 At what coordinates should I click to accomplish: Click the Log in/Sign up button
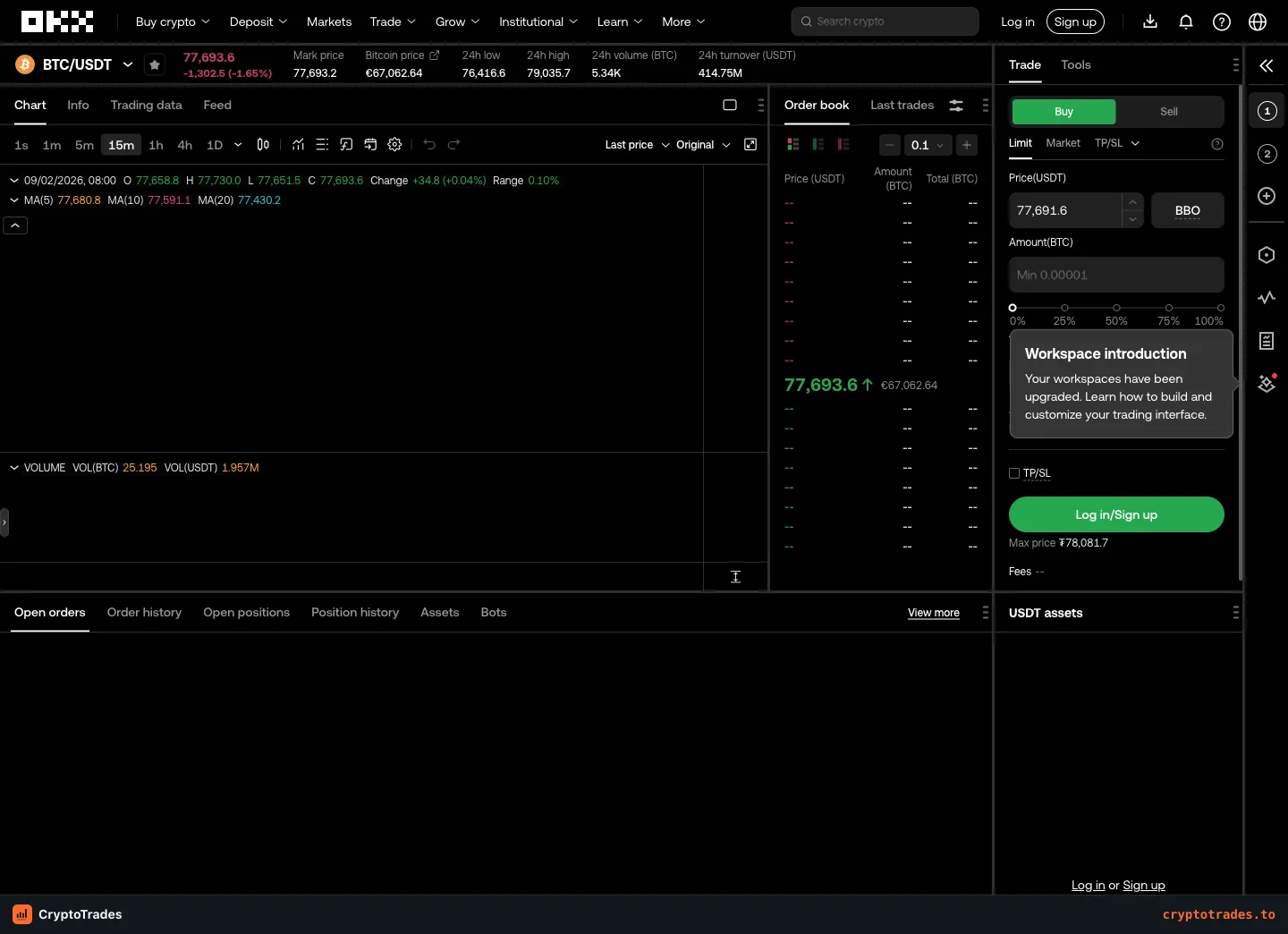(1116, 514)
